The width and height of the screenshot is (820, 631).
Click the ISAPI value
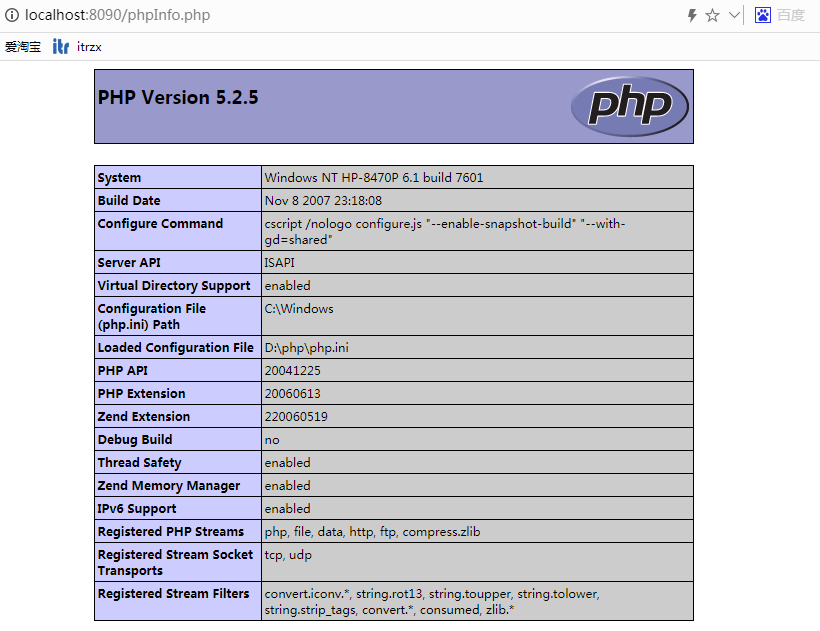(x=279, y=262)
